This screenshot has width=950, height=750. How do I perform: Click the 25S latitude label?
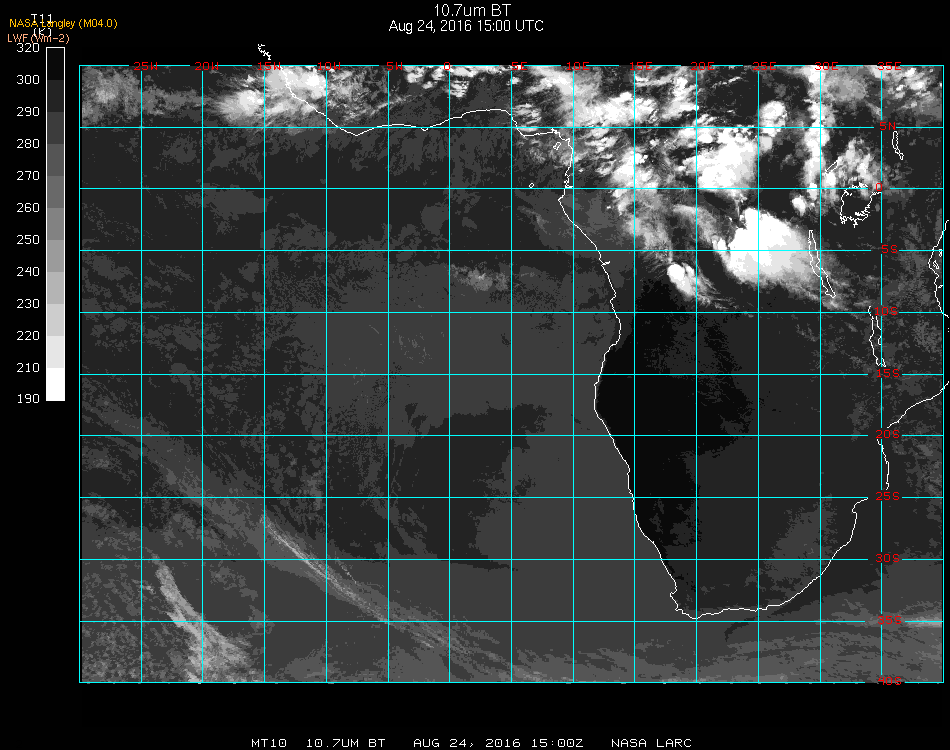(888, 496)
